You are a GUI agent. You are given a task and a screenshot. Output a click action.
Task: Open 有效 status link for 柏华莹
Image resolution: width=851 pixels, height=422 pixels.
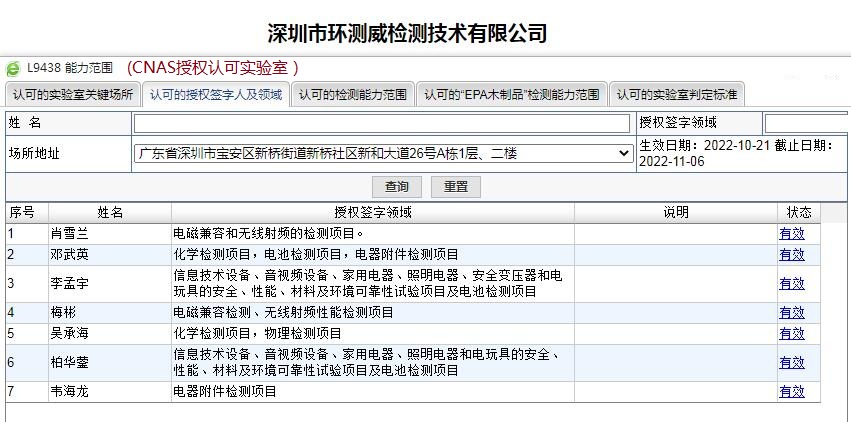(792, 362)
